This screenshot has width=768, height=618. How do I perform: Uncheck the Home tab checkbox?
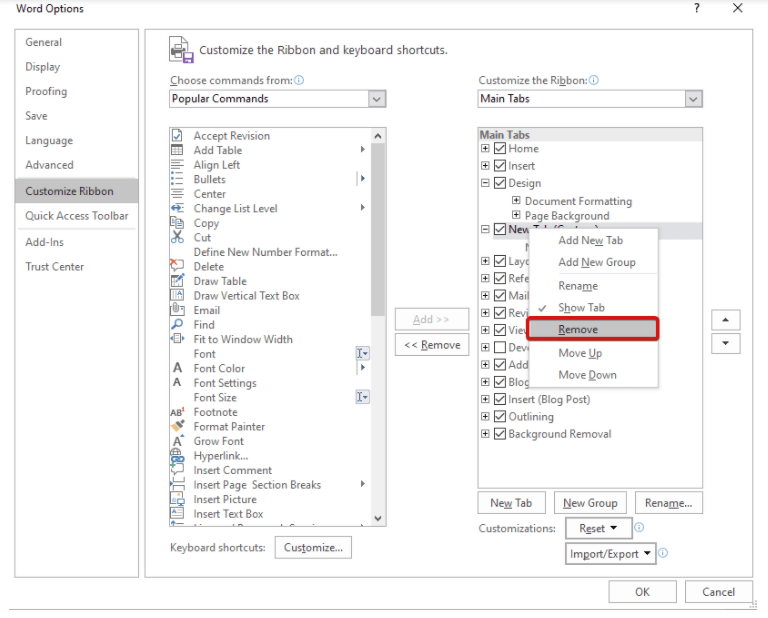(500, 148)
